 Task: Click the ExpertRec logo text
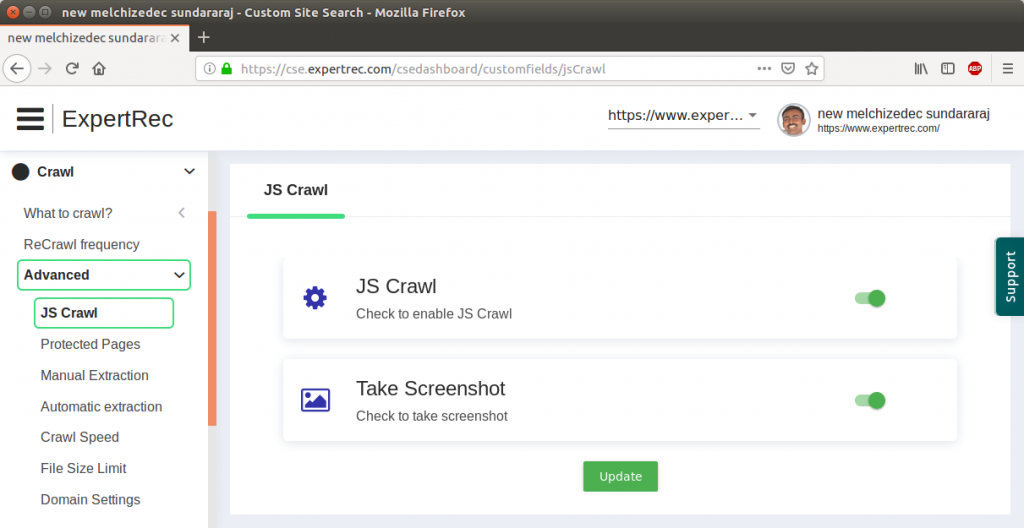[x=118, y=119]
